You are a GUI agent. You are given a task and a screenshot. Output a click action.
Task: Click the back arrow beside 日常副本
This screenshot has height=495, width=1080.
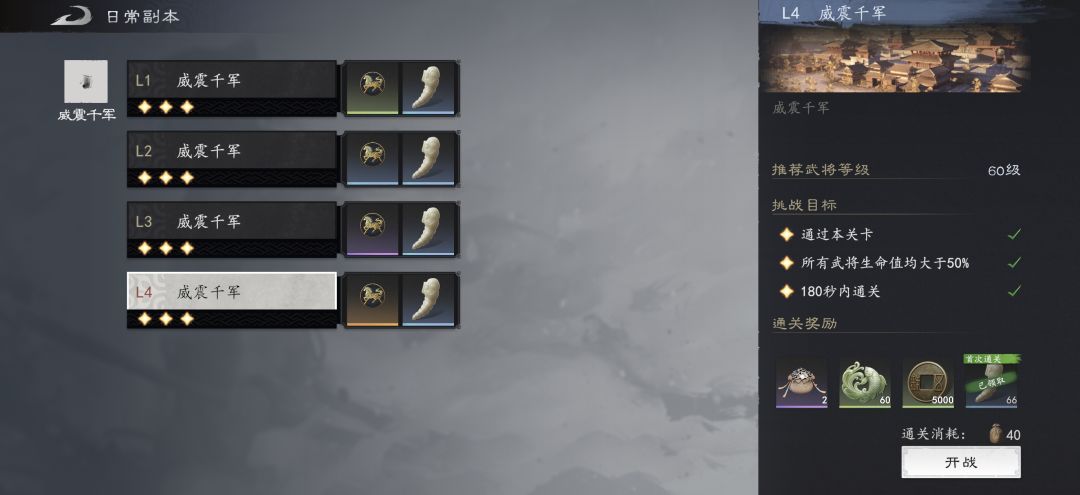[71, 16]
